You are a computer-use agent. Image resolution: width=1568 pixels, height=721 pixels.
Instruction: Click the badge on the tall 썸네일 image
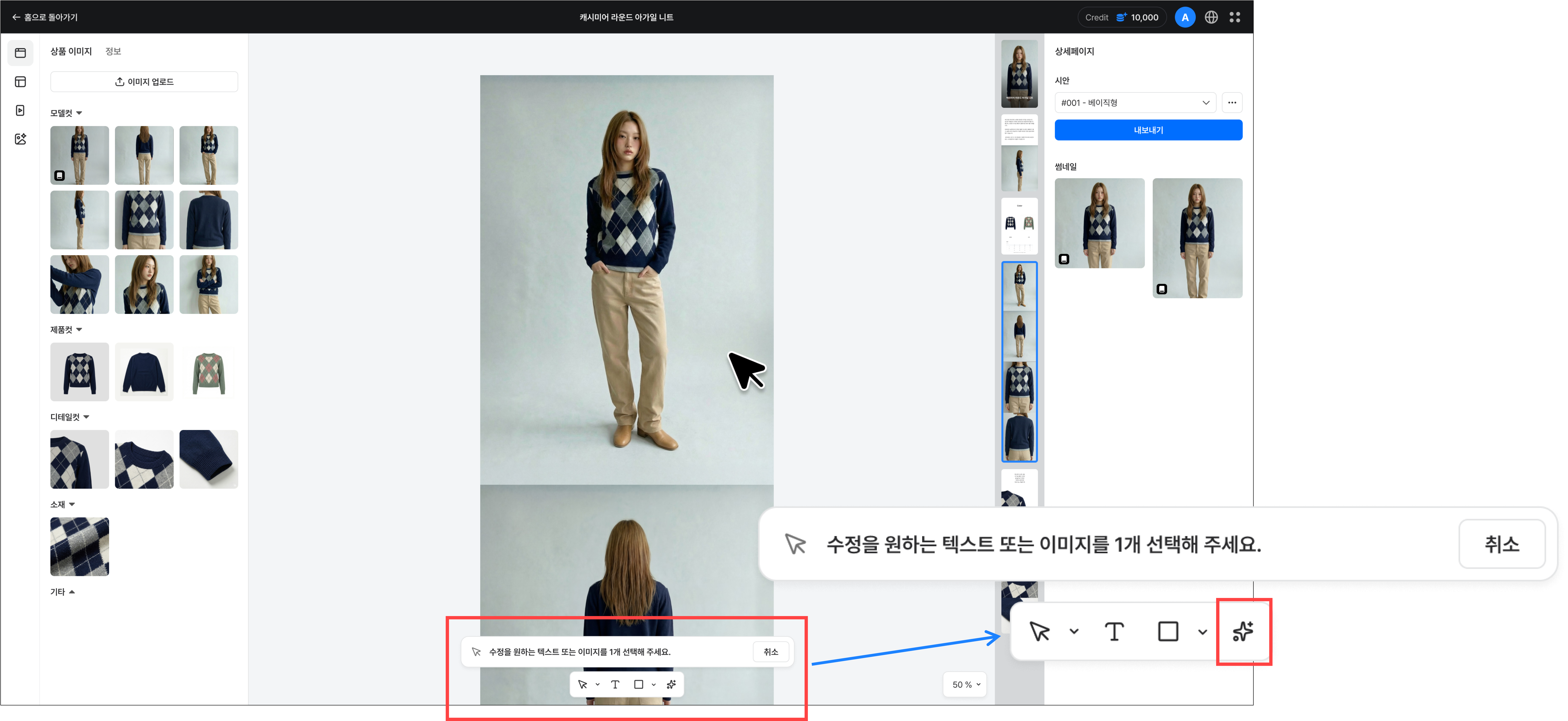pyautogui.click(x=1162, y=289)
